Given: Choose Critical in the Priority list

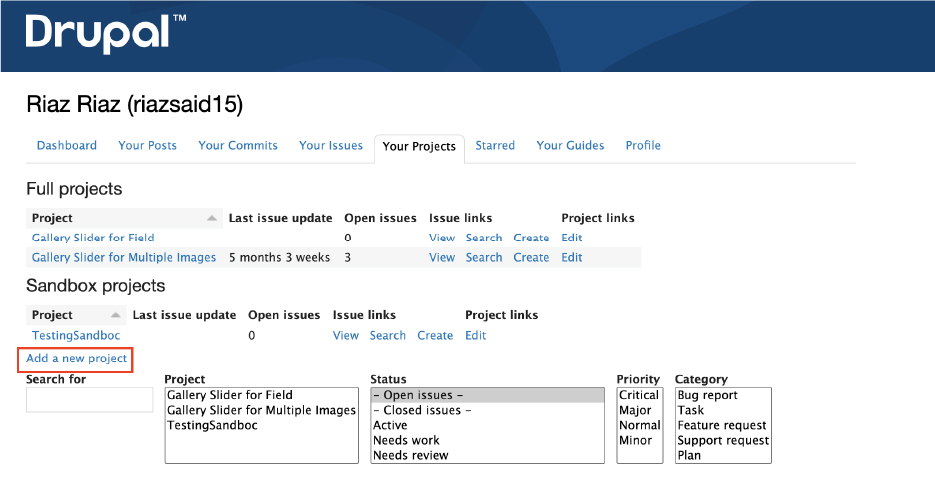Looking at the screenshot, I should pos(639,395).
